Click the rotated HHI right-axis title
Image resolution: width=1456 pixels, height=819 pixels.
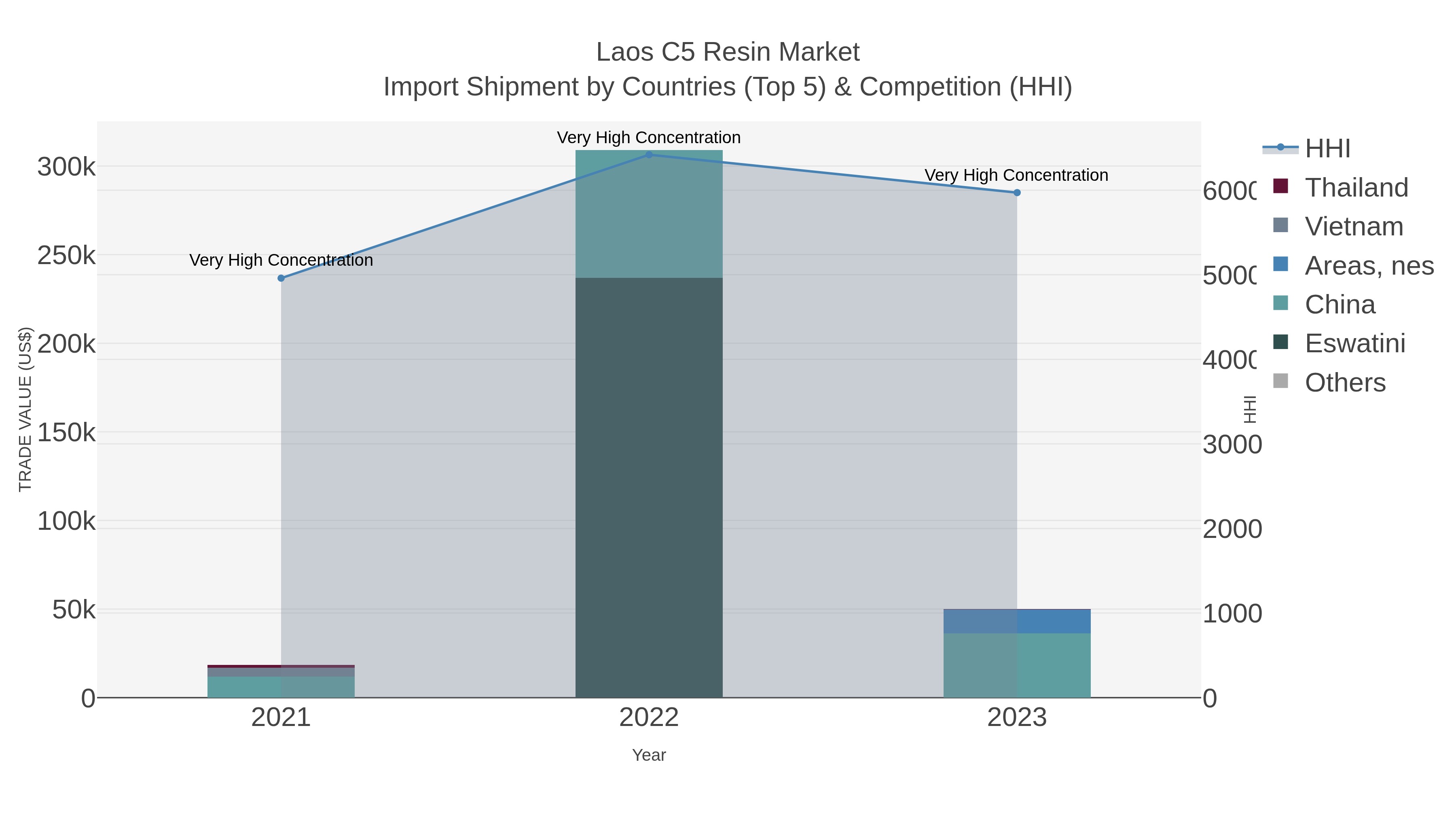[1250, 409]
